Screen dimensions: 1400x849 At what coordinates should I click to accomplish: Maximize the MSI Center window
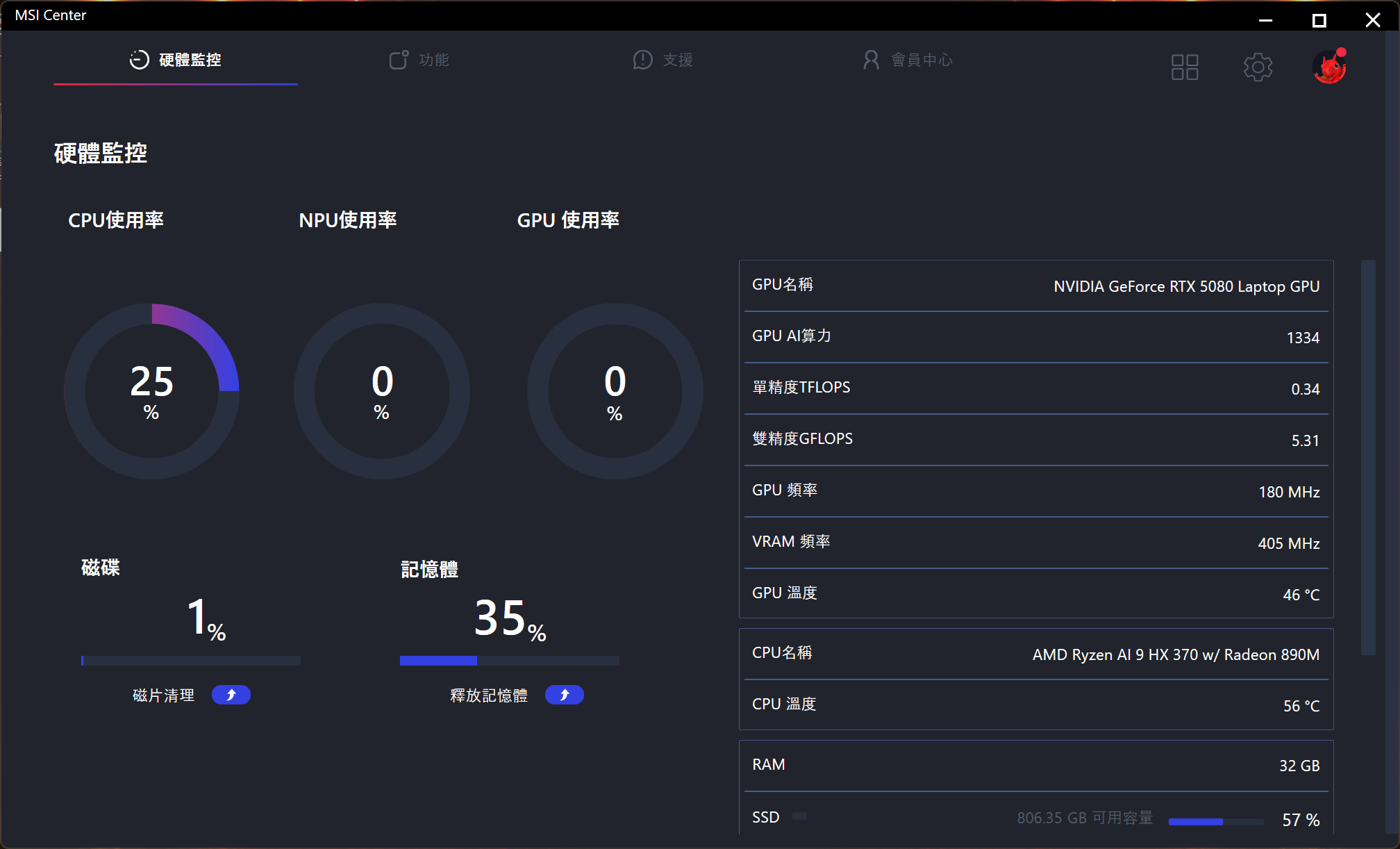point(1319,20)
